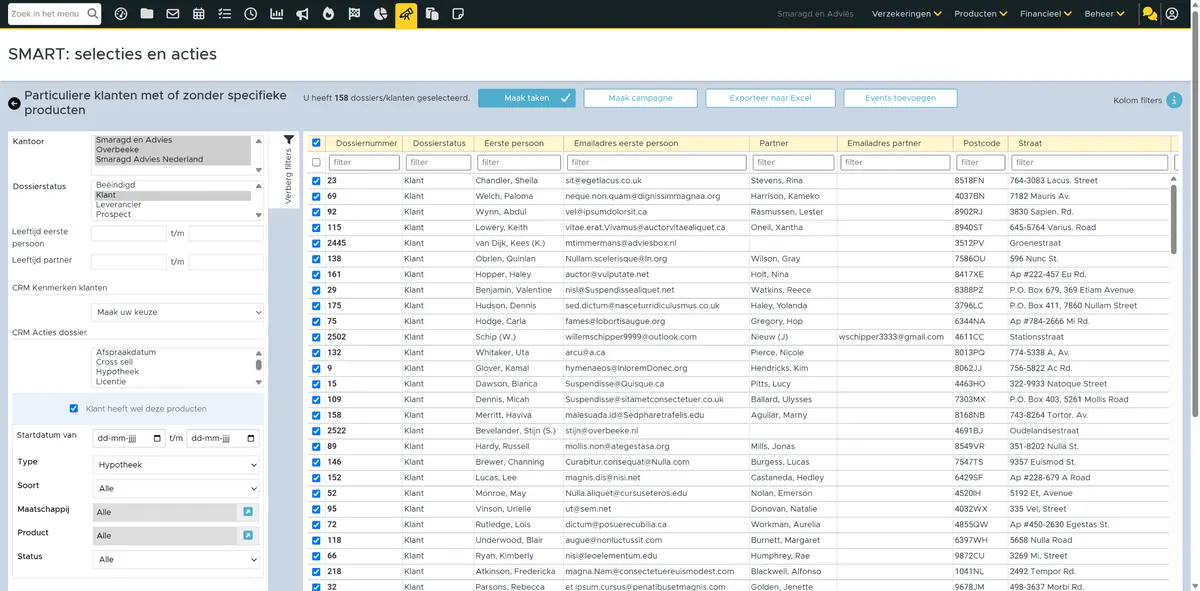Open the flame icon in top toolbar

(328, 14)
